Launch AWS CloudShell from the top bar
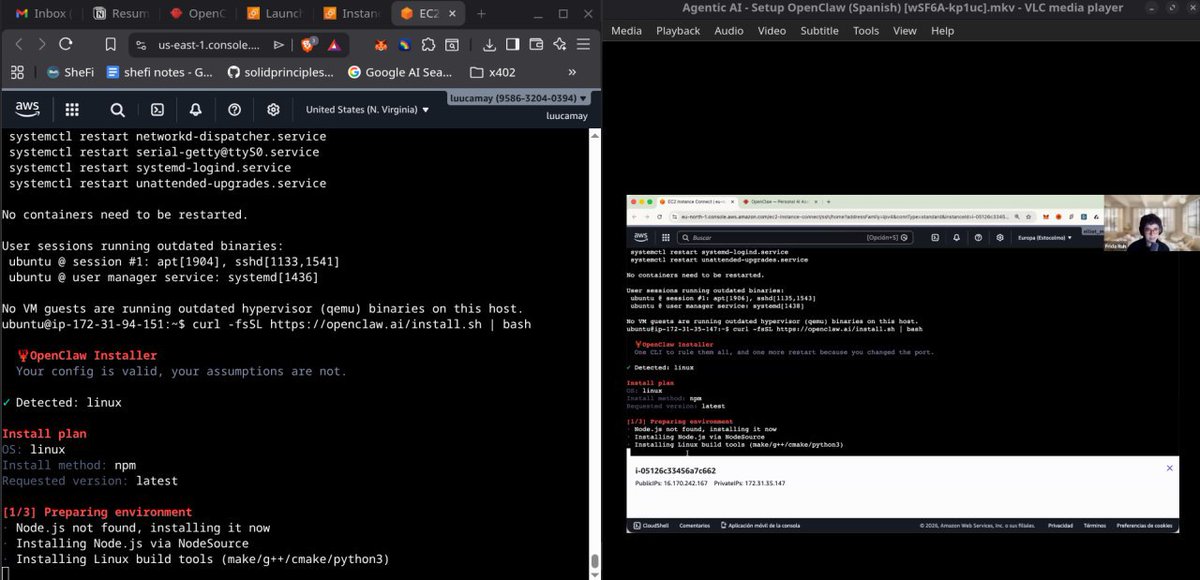Screen dimensions: 1200x580 pyautogui.click(x=157, y=110)
